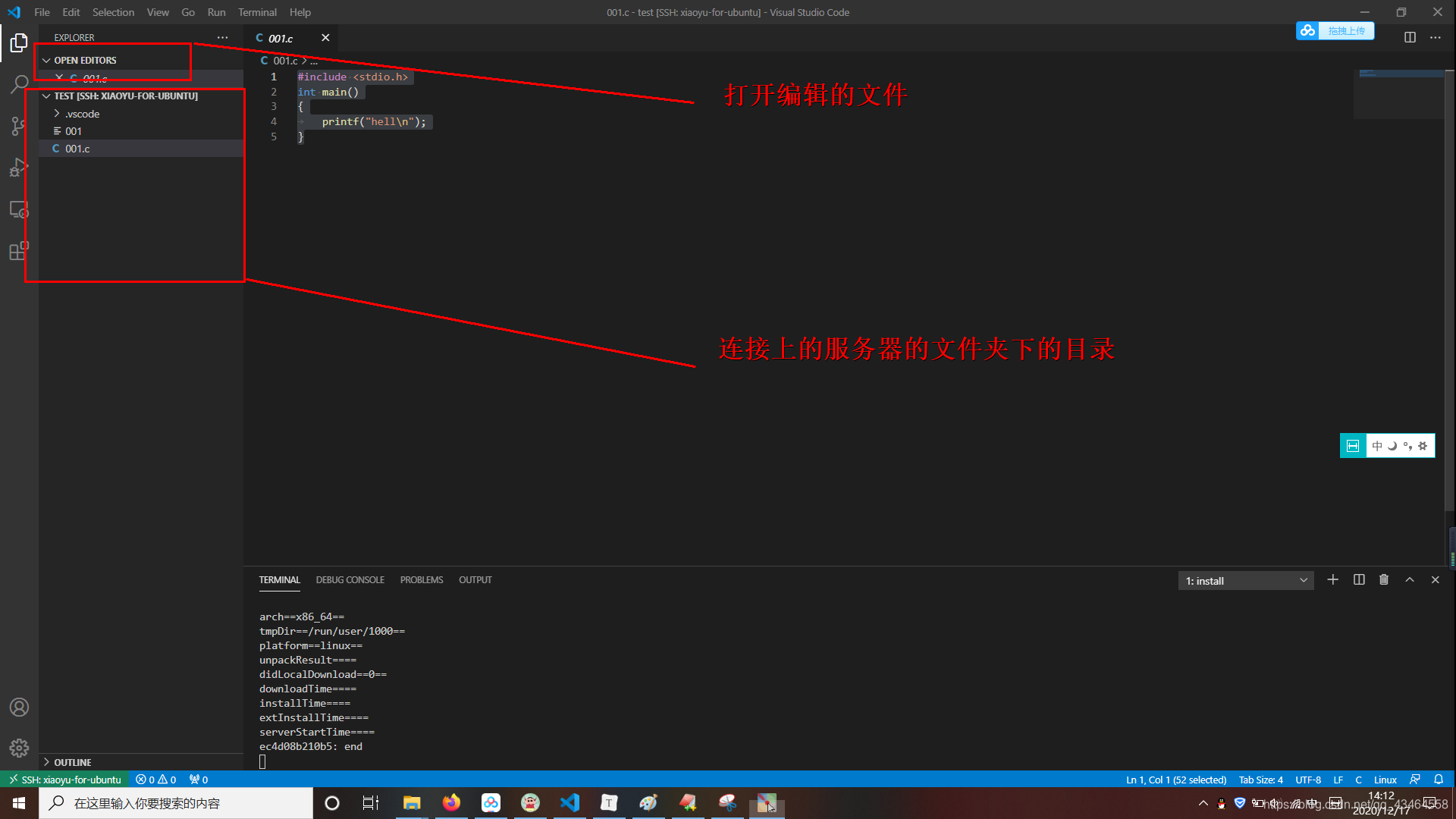Toggle IME Chinese/English mode indicator
Viewport: 1456px width, 819px height.
pos(1377,446)
